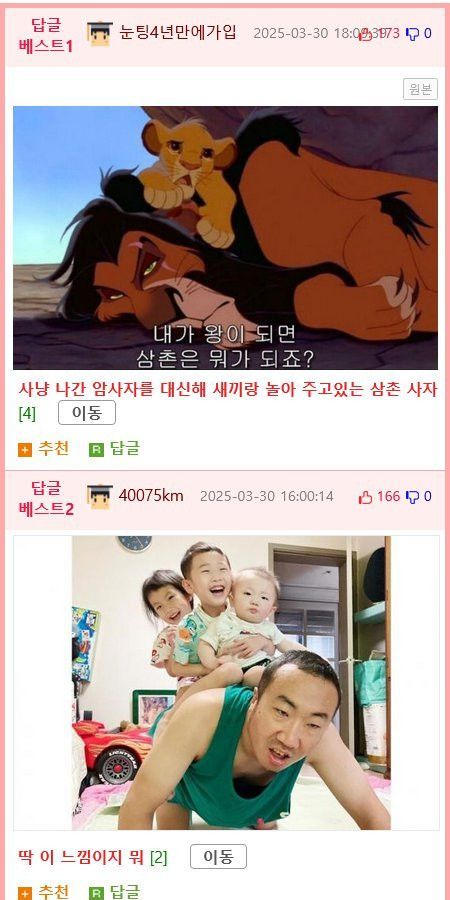The image size is (450, 900).
Task: Show the [2] replies count on second comment
Action: click(x=158, y=858)
